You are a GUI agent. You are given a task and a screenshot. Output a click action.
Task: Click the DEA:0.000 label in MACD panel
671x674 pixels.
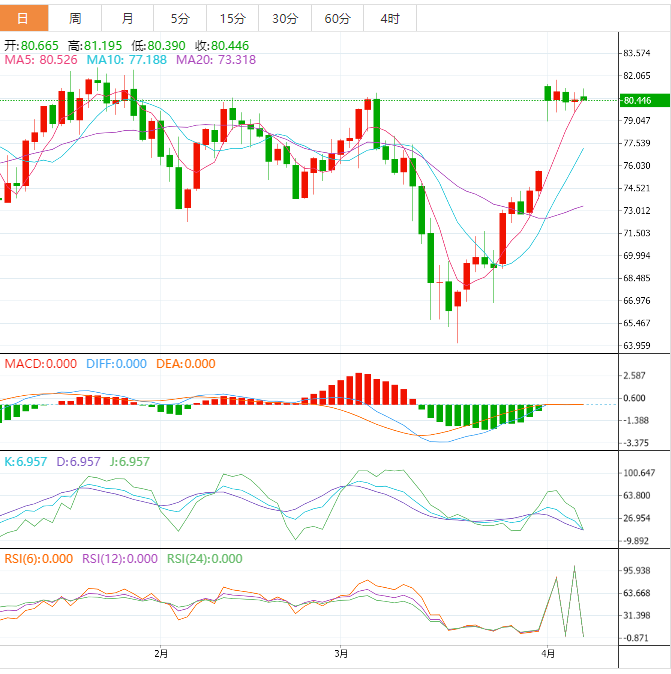pyautogui.click(x=184, y=364)
